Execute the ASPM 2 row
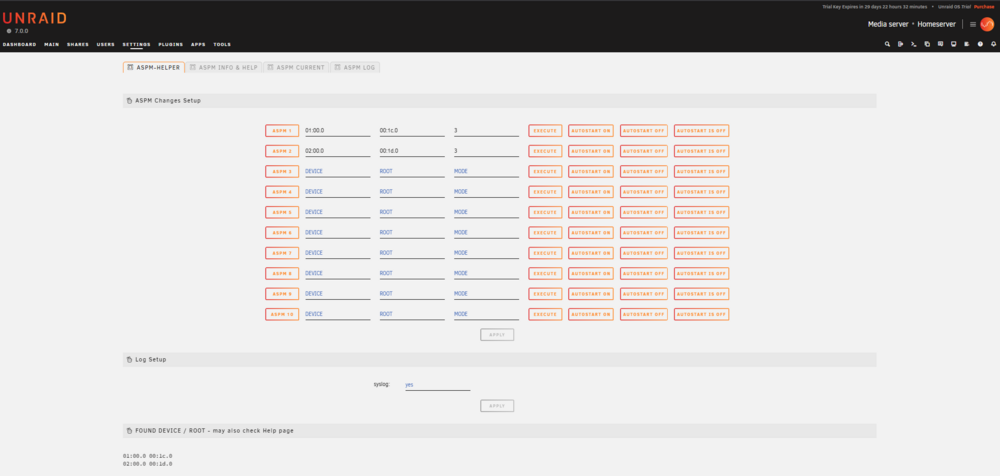The image size is (1000, 476). (x=545, y=151)
